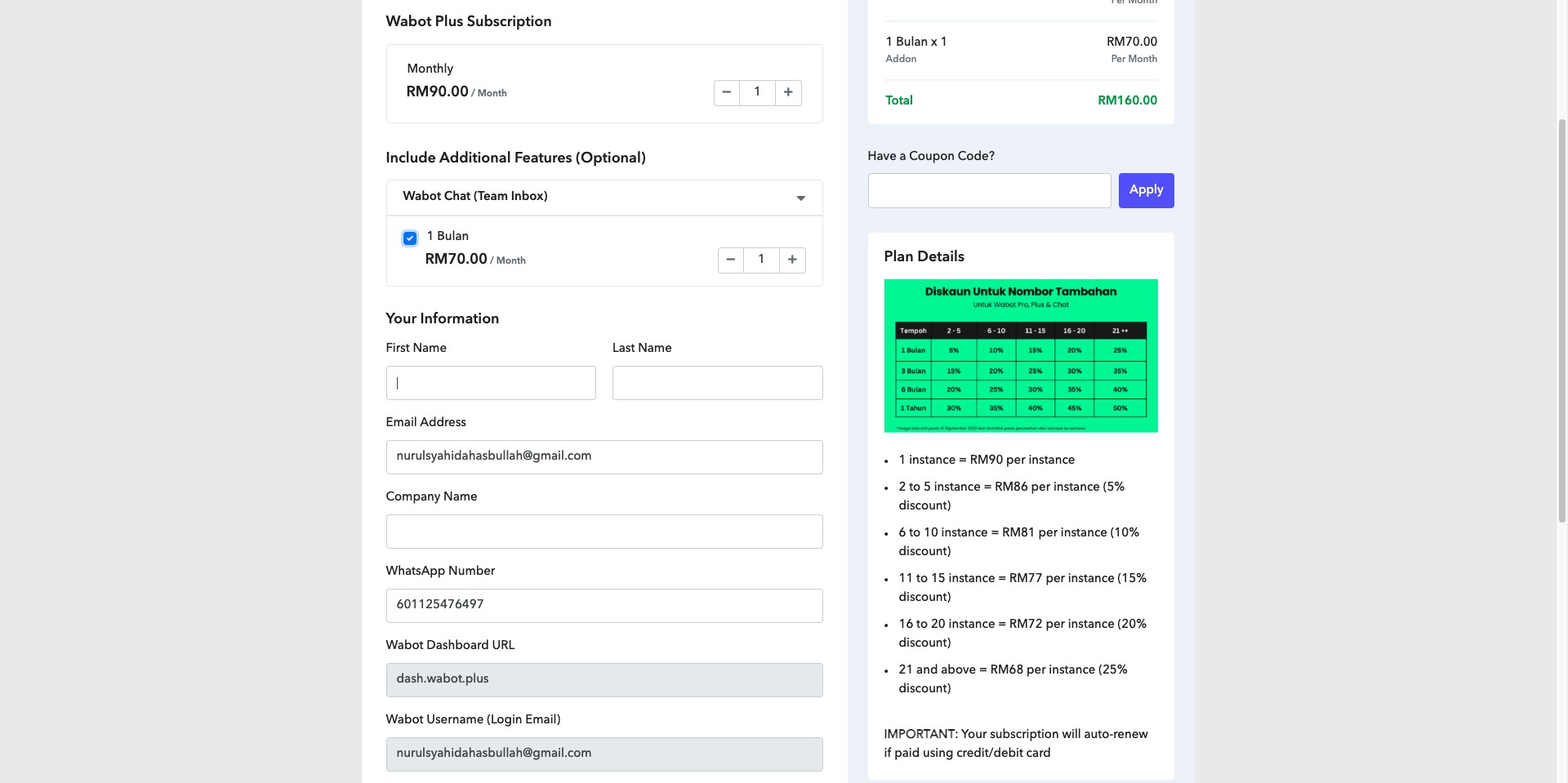Image resolution: width=1568 pixels, height=783 pixels.
Task: Uncheck the 1 Bulan addon checkbox
Action: point(410,238)
